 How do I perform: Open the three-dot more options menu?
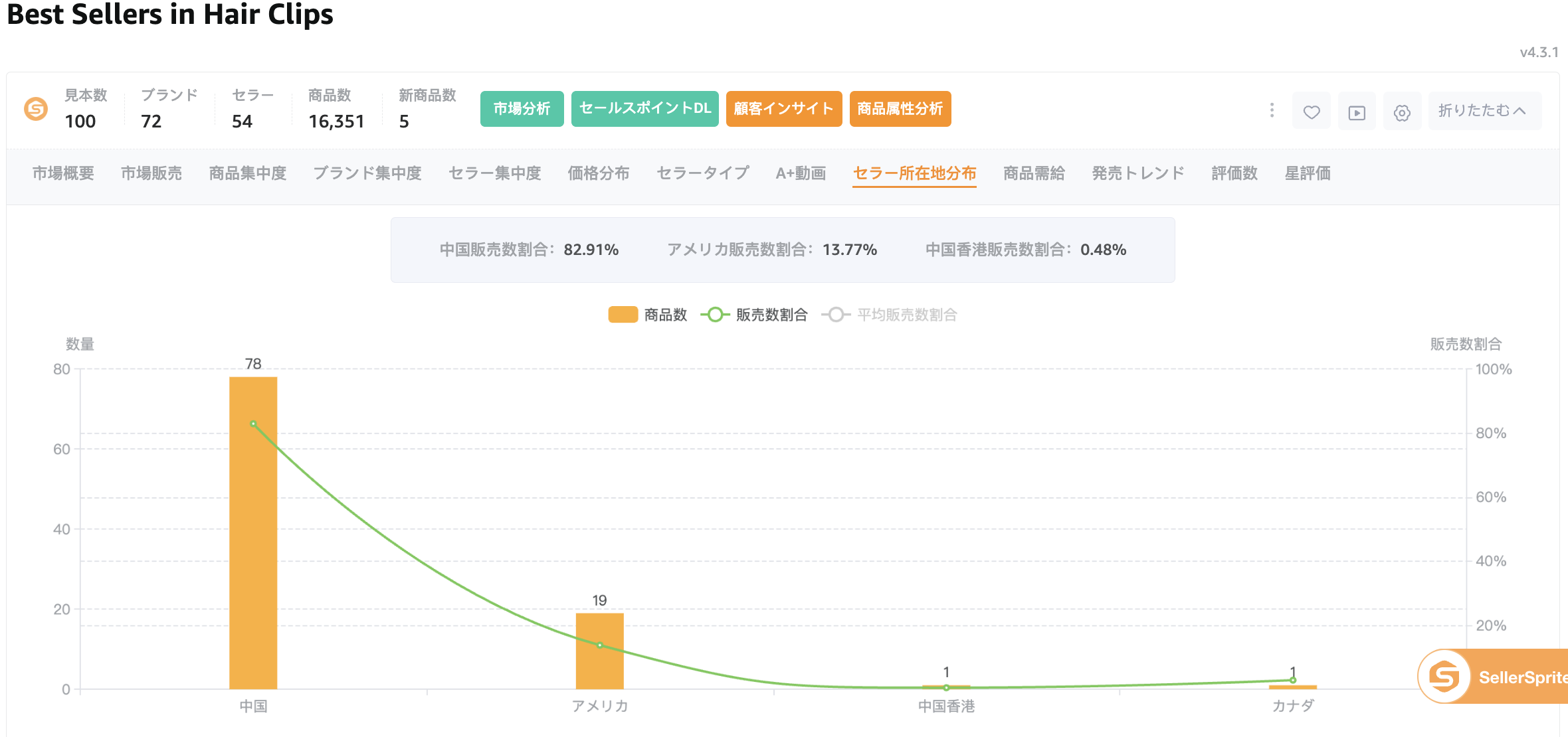(1272, 110)
